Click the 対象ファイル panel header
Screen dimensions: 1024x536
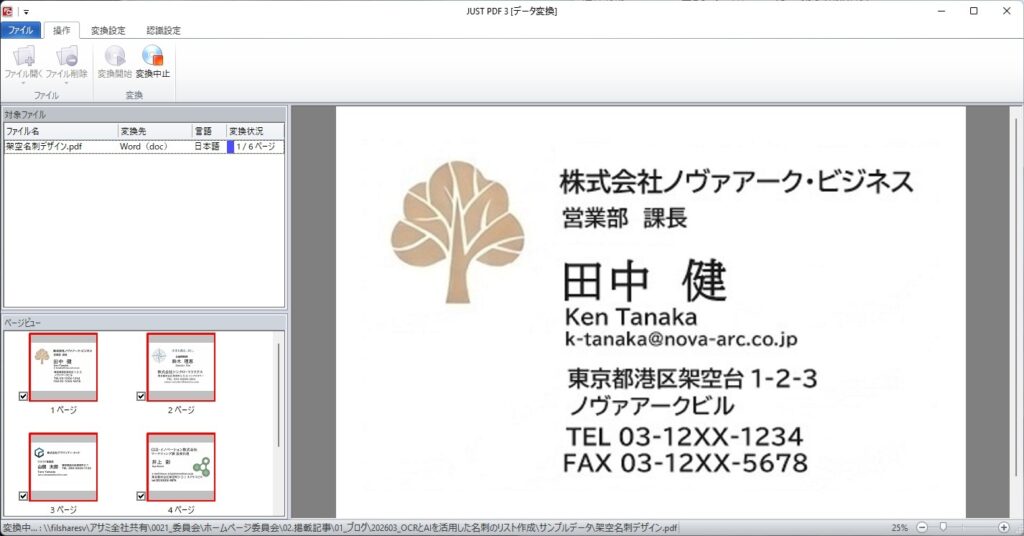(144, 114)
